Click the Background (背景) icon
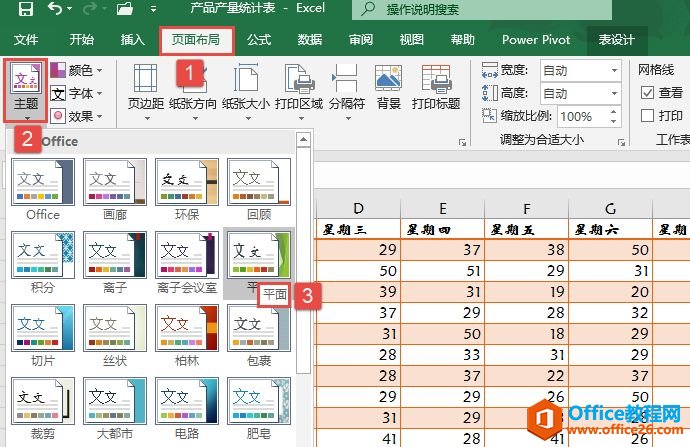 click(388, 88)
